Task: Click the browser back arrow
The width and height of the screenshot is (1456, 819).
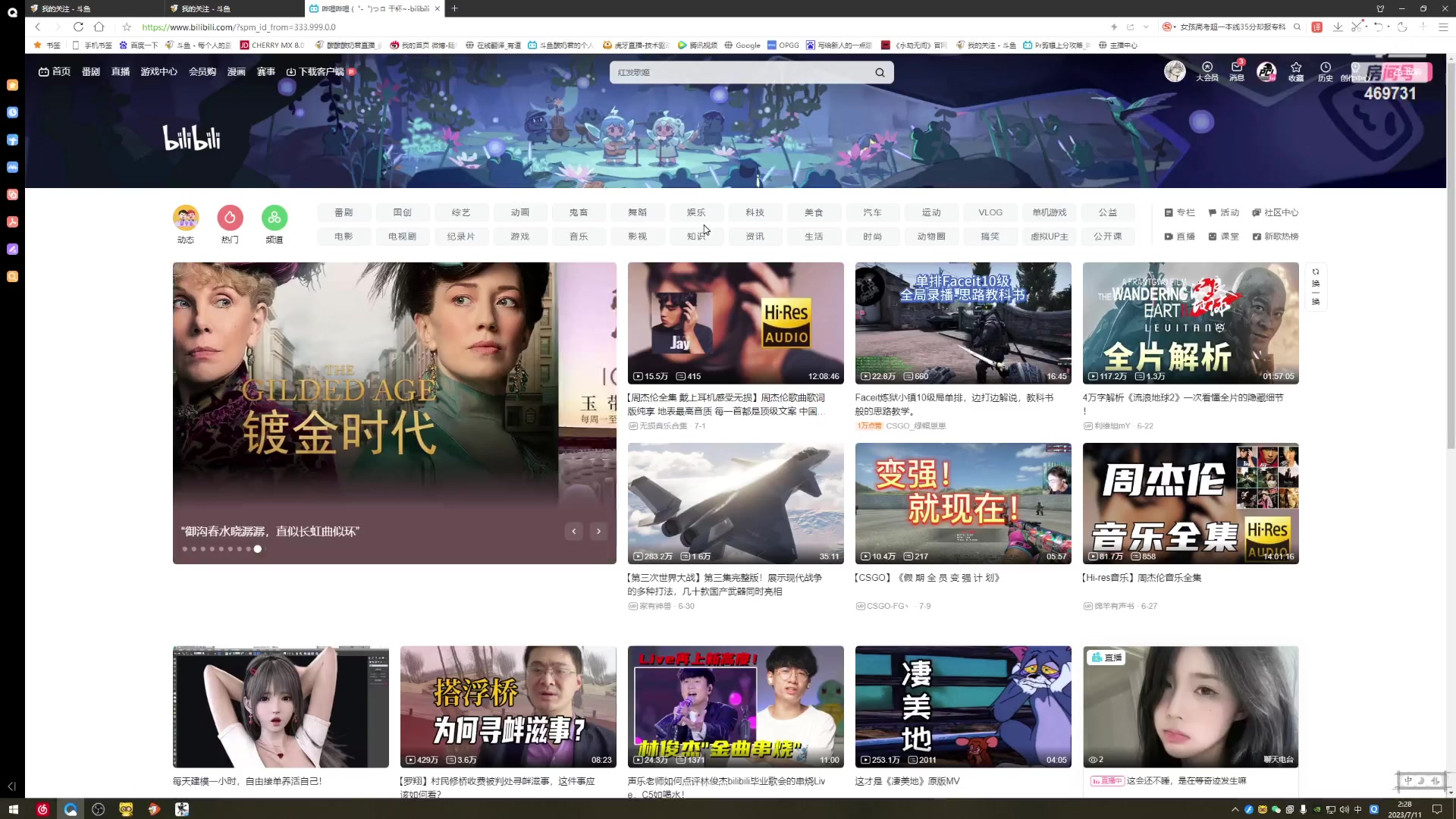Action: [38, 27]
